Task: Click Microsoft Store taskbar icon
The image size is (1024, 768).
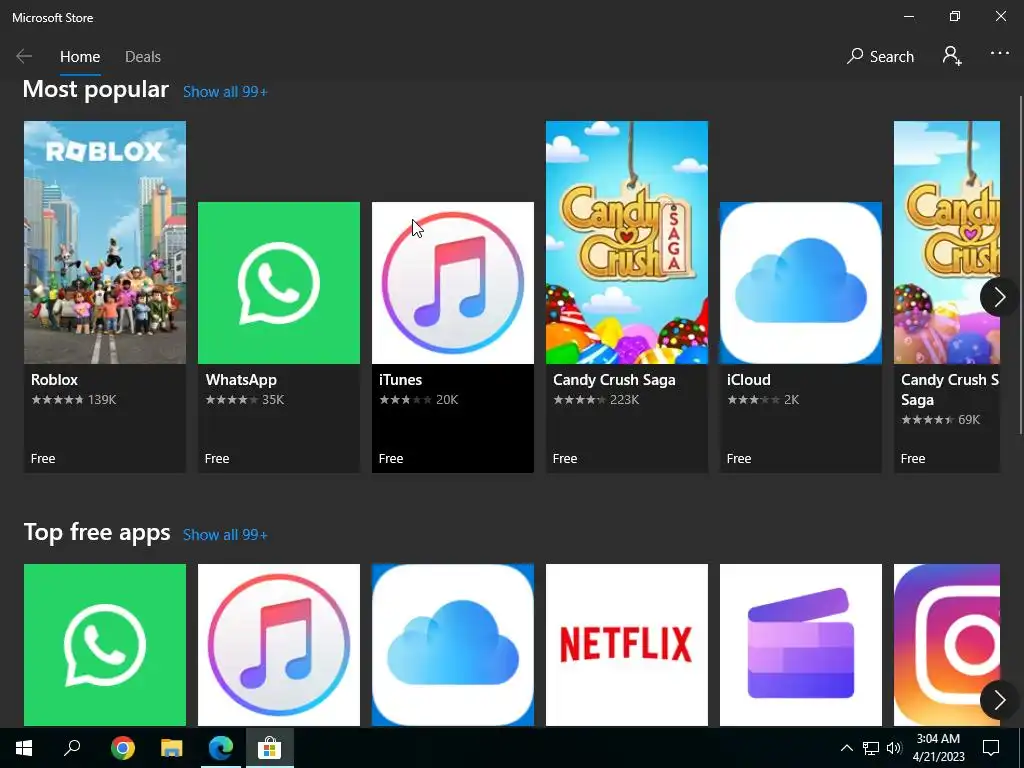Action: coord(269,748)
